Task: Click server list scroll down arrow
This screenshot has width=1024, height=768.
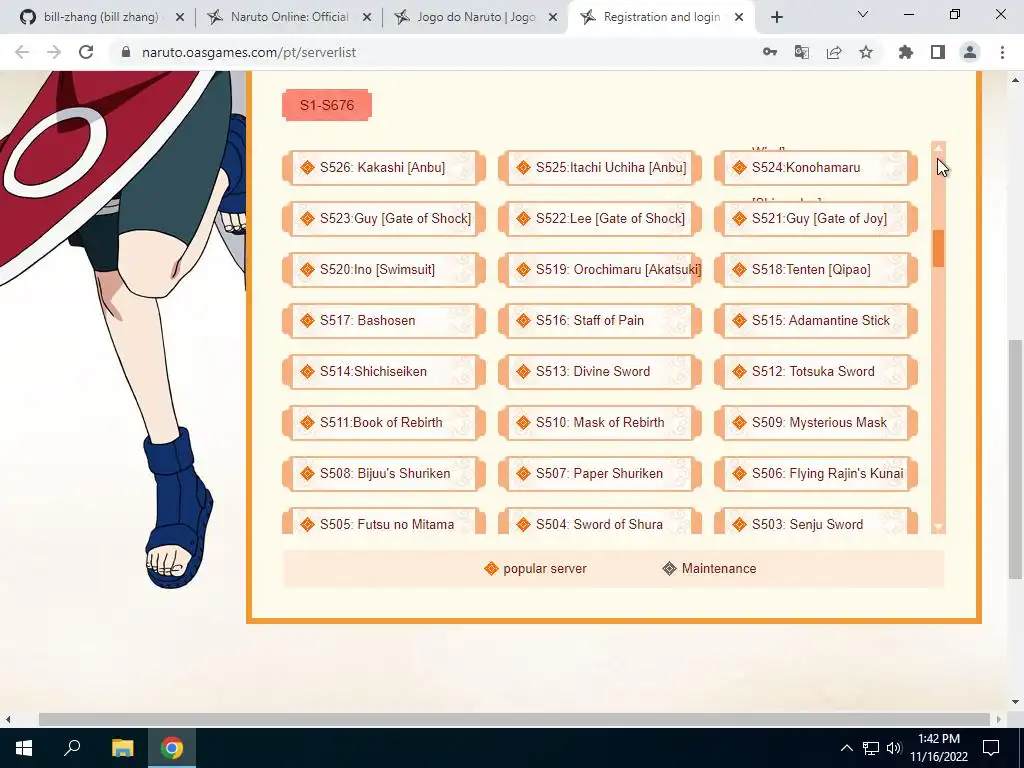Action: pos(938,527)
